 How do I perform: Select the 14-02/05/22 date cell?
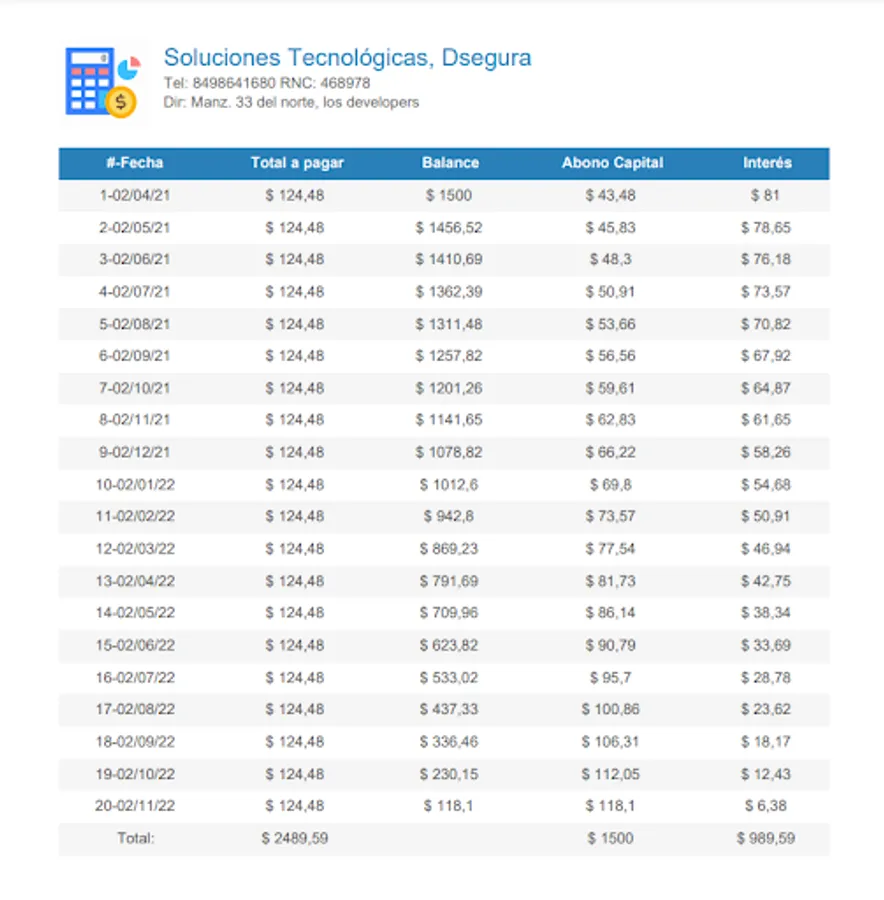click(135, 613)
